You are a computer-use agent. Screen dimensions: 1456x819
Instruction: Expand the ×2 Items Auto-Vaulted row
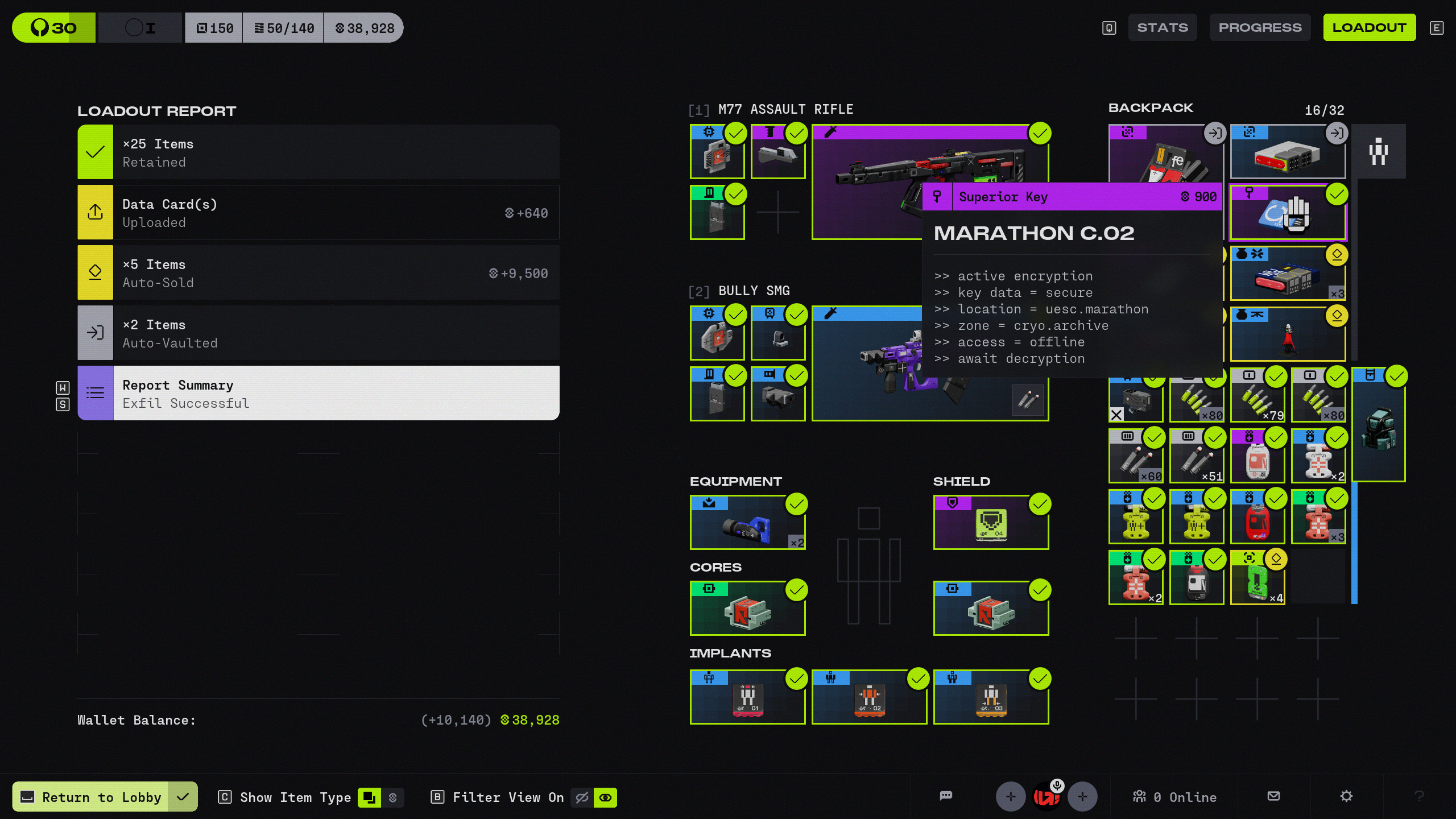318,333
